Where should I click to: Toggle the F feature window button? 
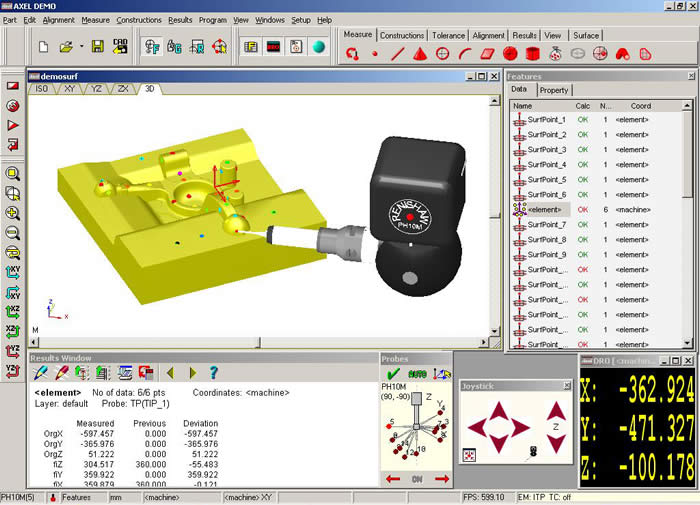tap(152, 46)
